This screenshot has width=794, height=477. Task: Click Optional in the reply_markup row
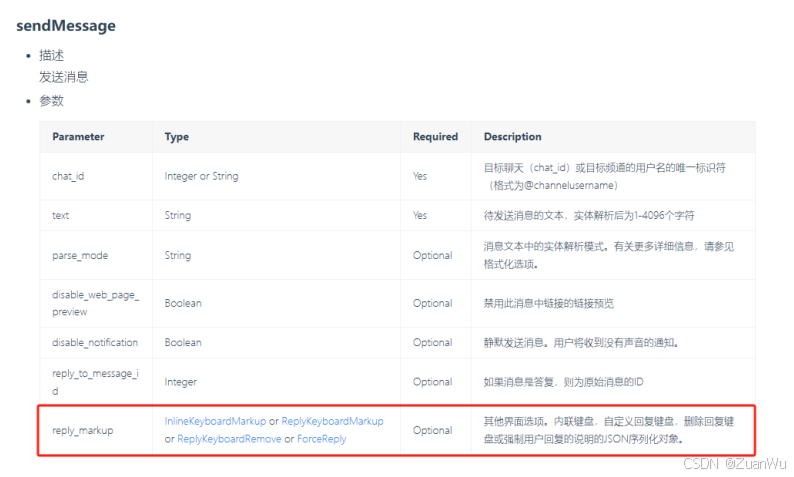pos(432,430)
